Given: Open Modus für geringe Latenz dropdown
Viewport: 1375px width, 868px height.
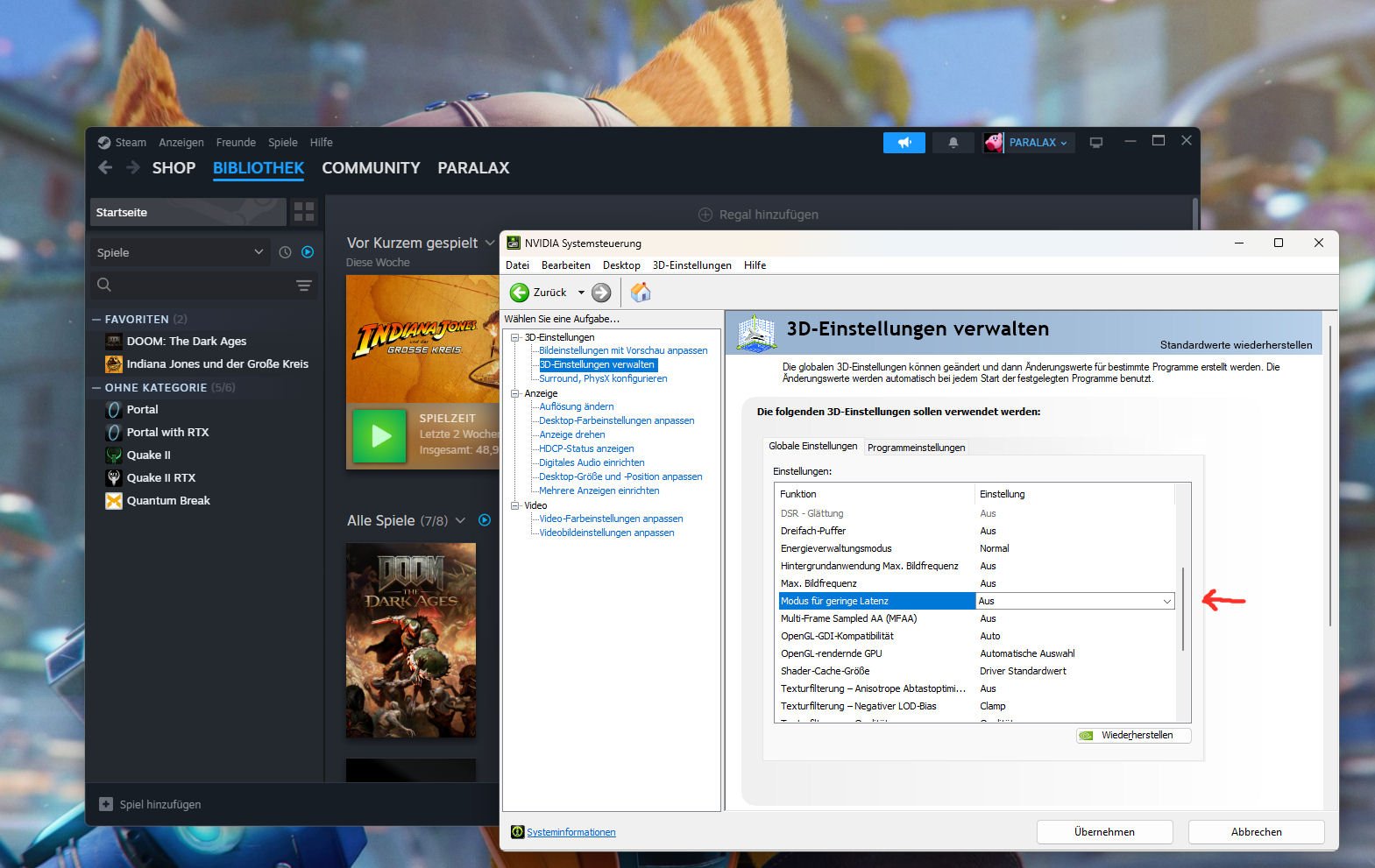Looking at the screenshot, I should [1166, 601].
